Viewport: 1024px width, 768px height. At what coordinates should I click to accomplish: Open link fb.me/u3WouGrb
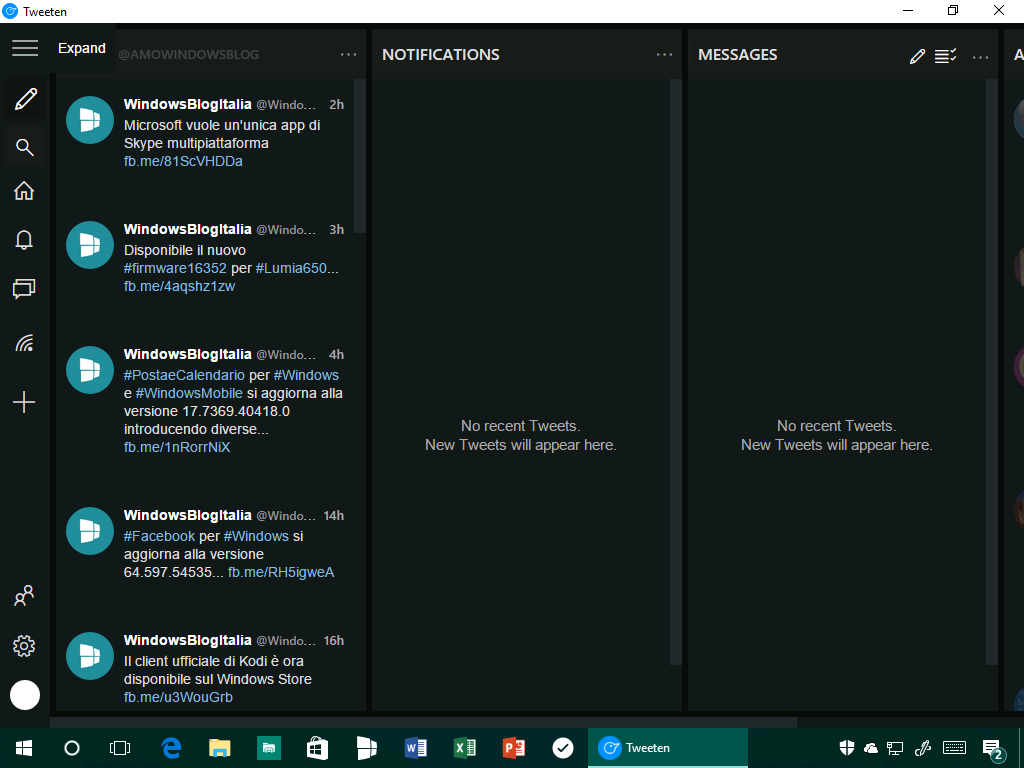(x=178, y=697)
